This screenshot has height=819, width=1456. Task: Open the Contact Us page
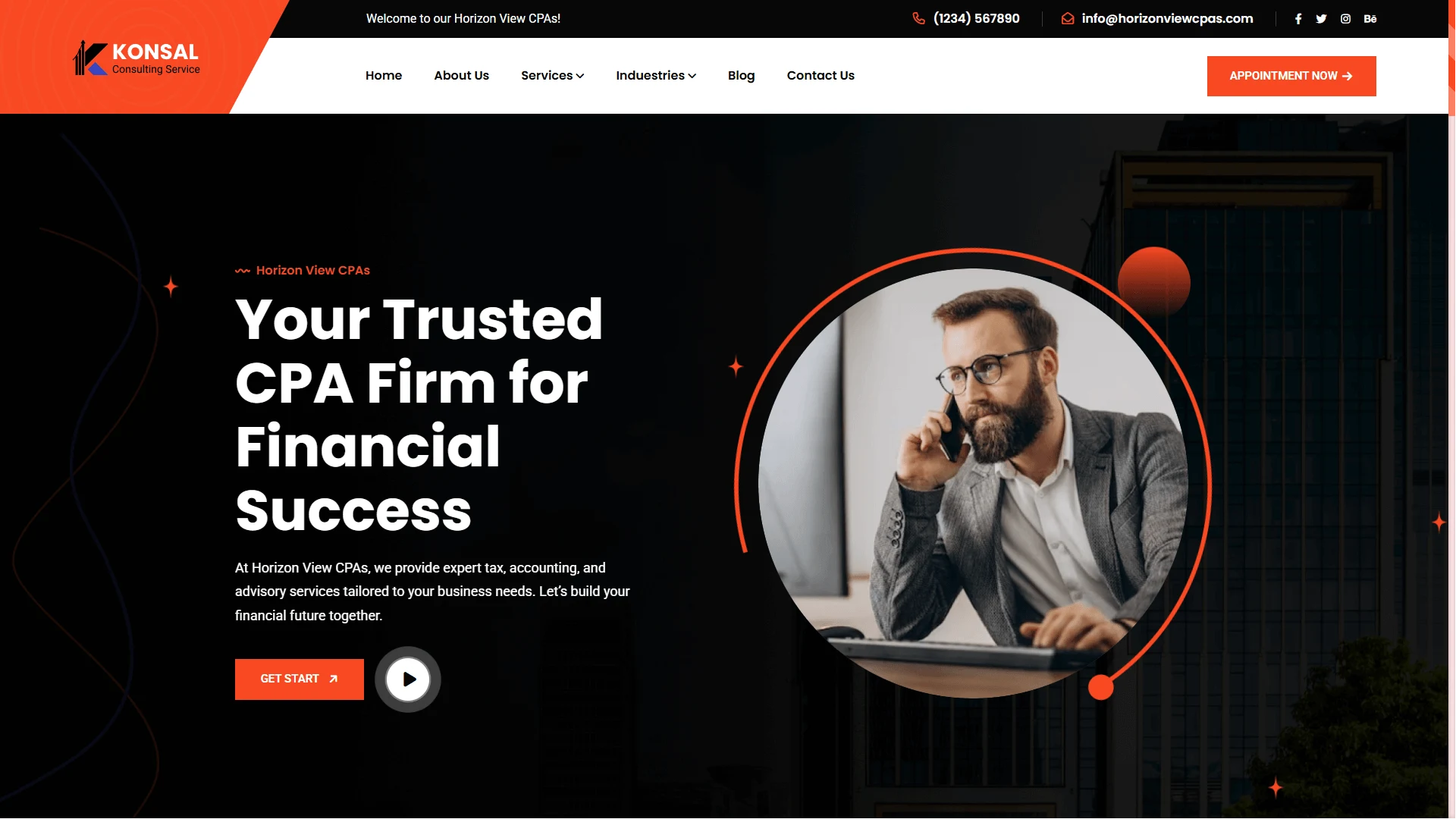point(821,75)
